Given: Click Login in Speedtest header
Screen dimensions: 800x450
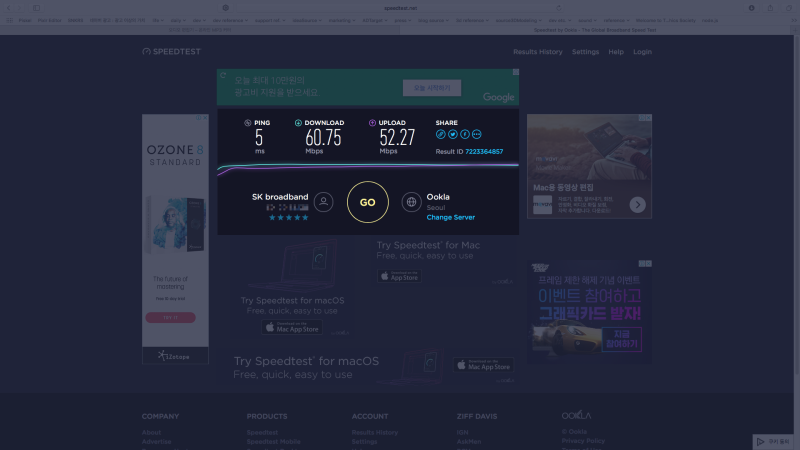Looking at the screenshot, I should [642, 52].
